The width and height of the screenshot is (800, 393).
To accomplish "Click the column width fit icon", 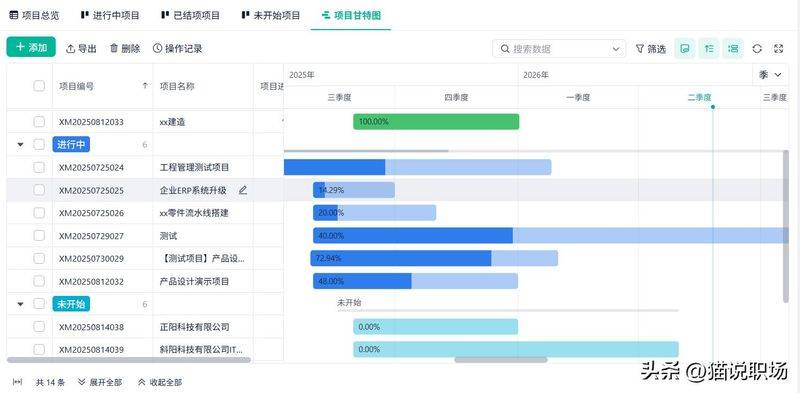I will point(17,382).
